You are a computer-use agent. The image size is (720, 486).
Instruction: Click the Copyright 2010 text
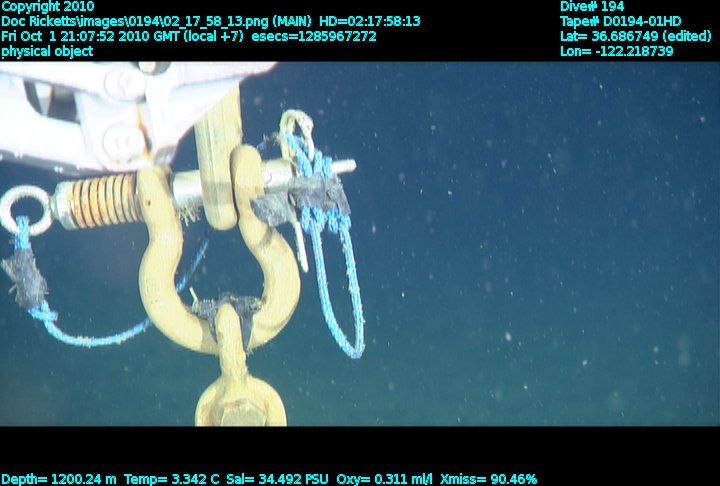tap(48, 6)
